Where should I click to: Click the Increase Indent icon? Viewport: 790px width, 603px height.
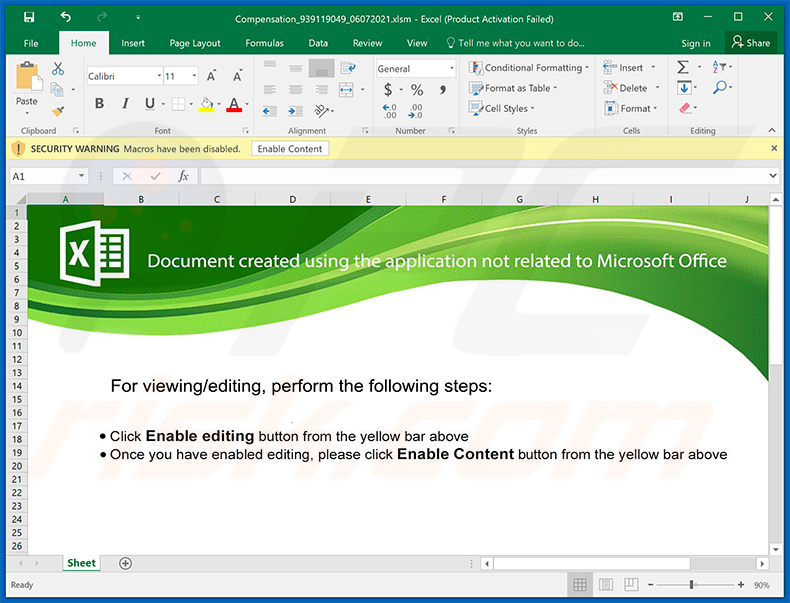295,111
